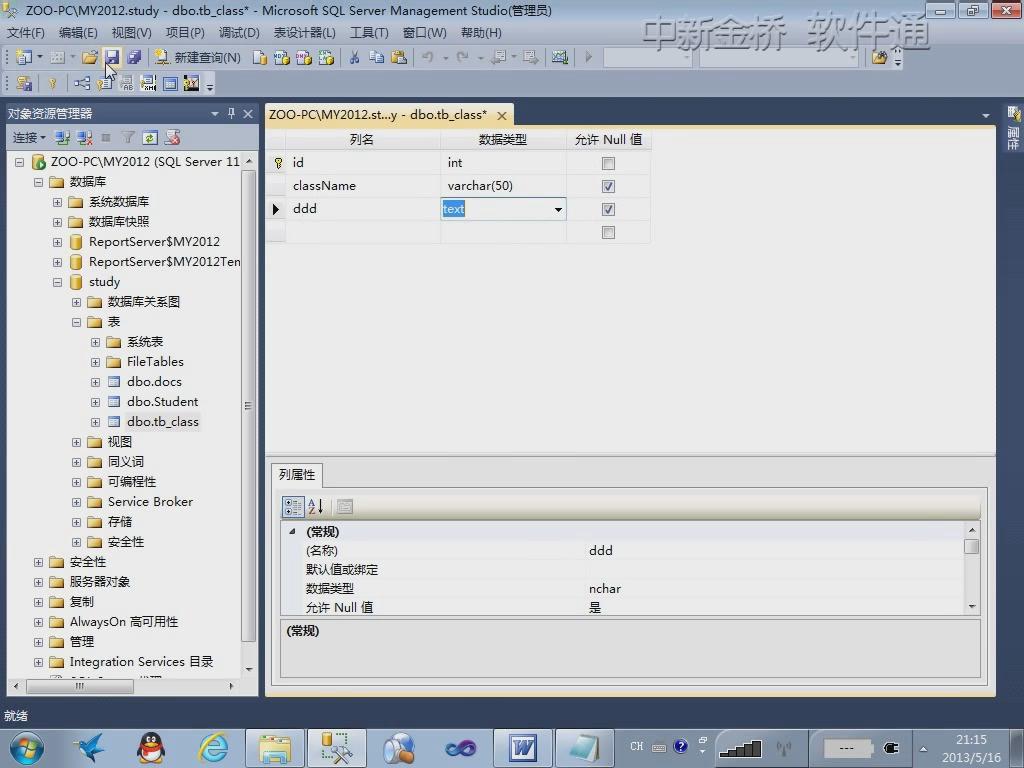
Task: Collapse the 常规 properties group
Action: pos(293,532)
